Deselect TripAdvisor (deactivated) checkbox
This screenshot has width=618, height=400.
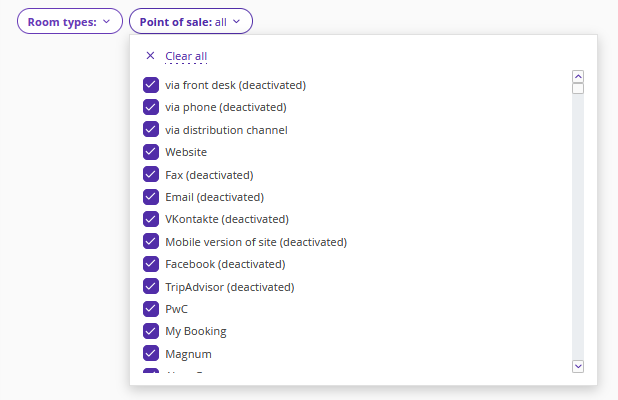(151, 287)
